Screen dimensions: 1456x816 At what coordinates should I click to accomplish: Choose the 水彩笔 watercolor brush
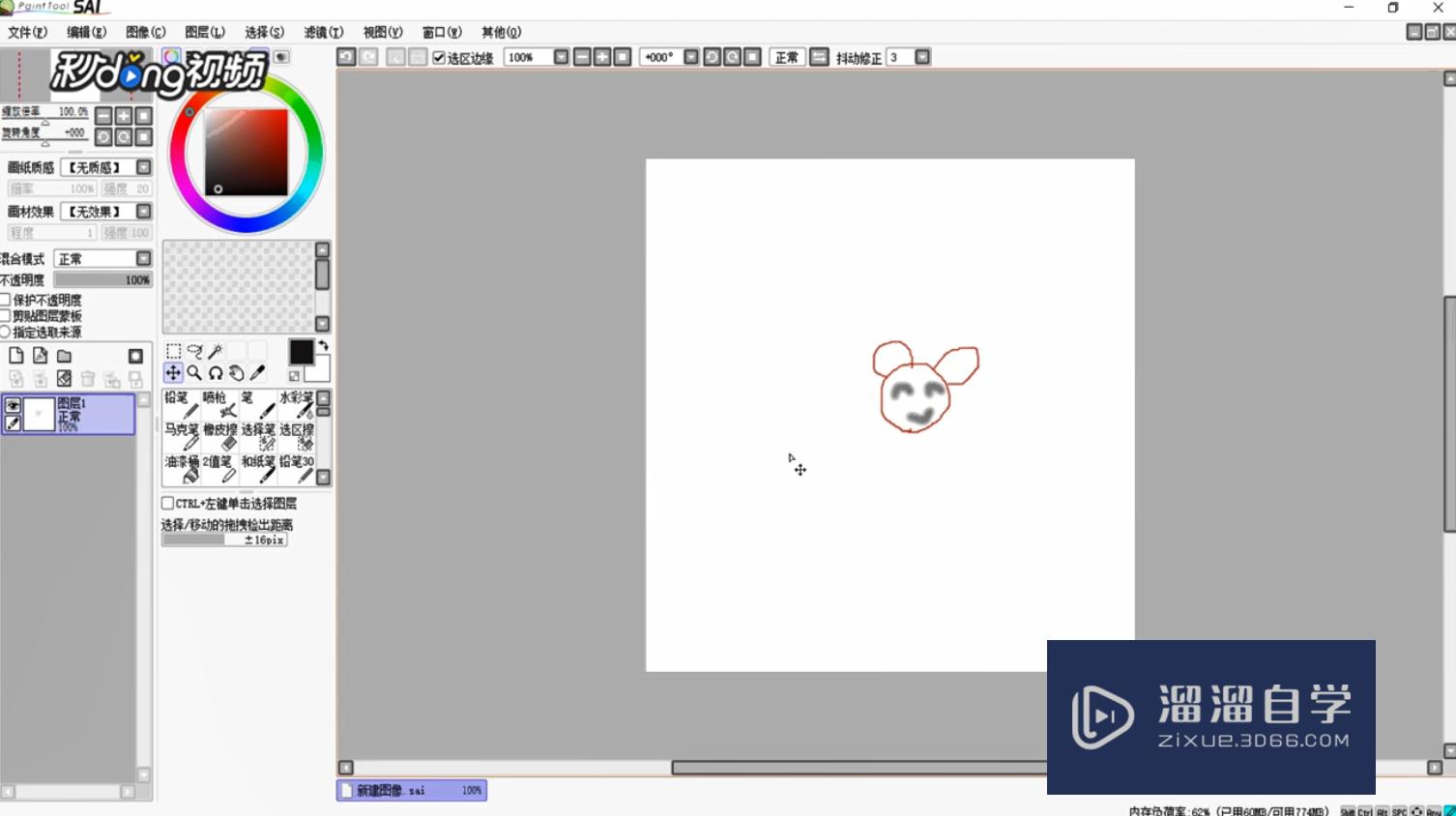tap(297, 405)
